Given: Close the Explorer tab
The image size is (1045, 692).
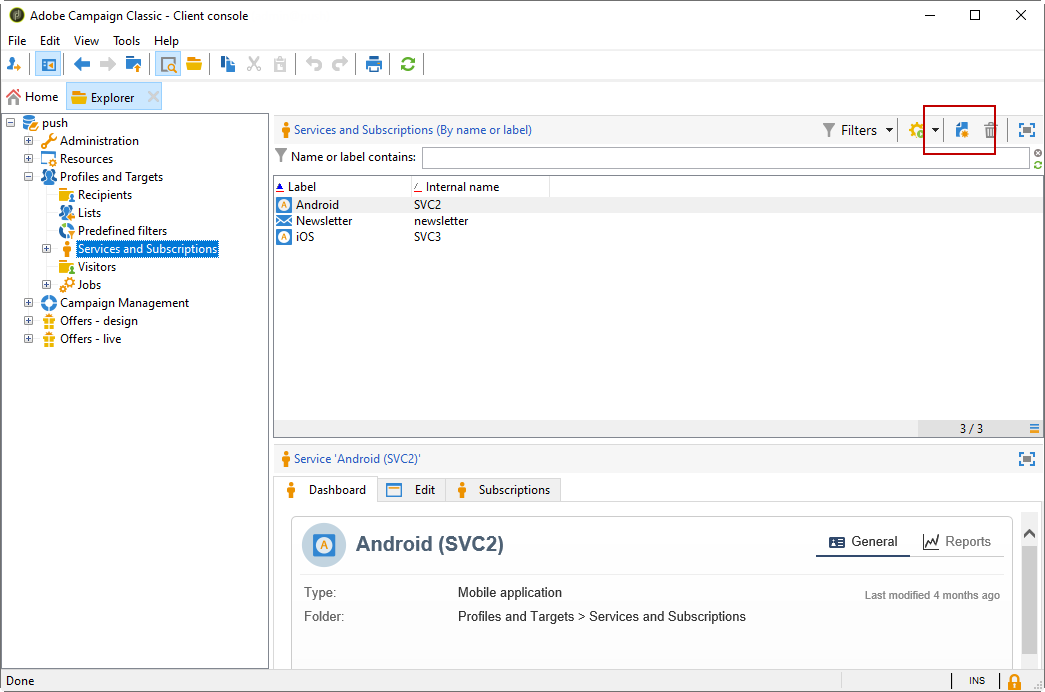Looking at the screenshot, I should coord(153,97).
